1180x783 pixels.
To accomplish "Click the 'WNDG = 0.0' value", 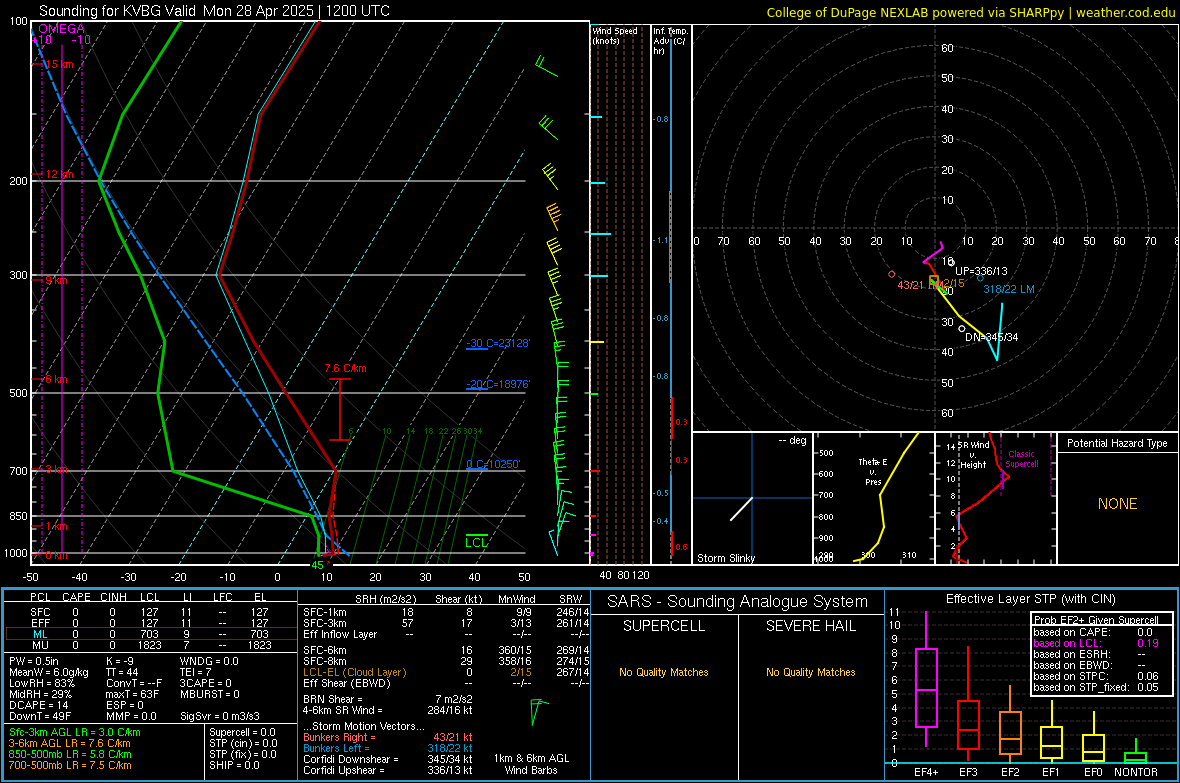I will pyautogui.click(x=209, y=661).
